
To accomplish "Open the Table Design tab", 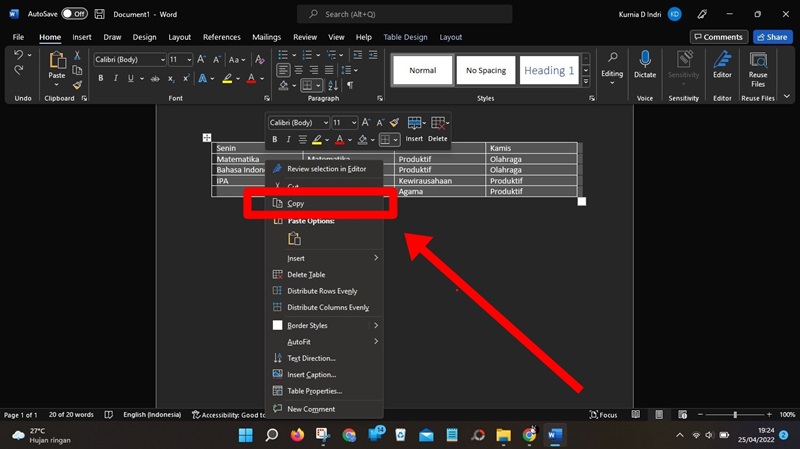I will tap(405, 37).
